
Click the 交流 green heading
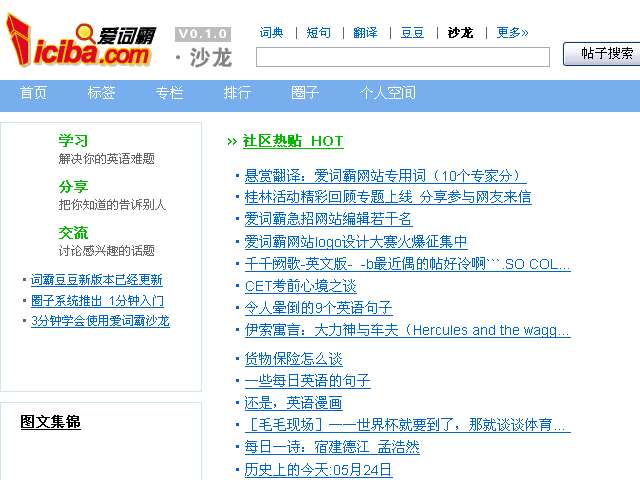73,233
